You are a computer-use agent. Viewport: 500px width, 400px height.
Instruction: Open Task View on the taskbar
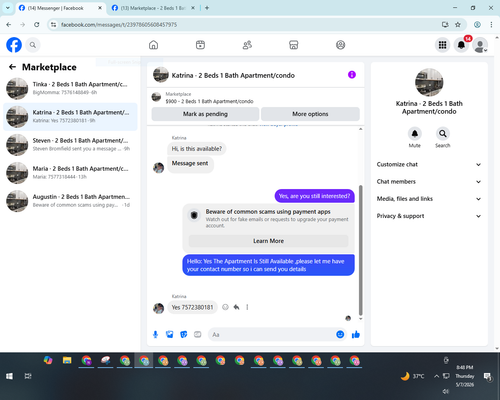28,376
